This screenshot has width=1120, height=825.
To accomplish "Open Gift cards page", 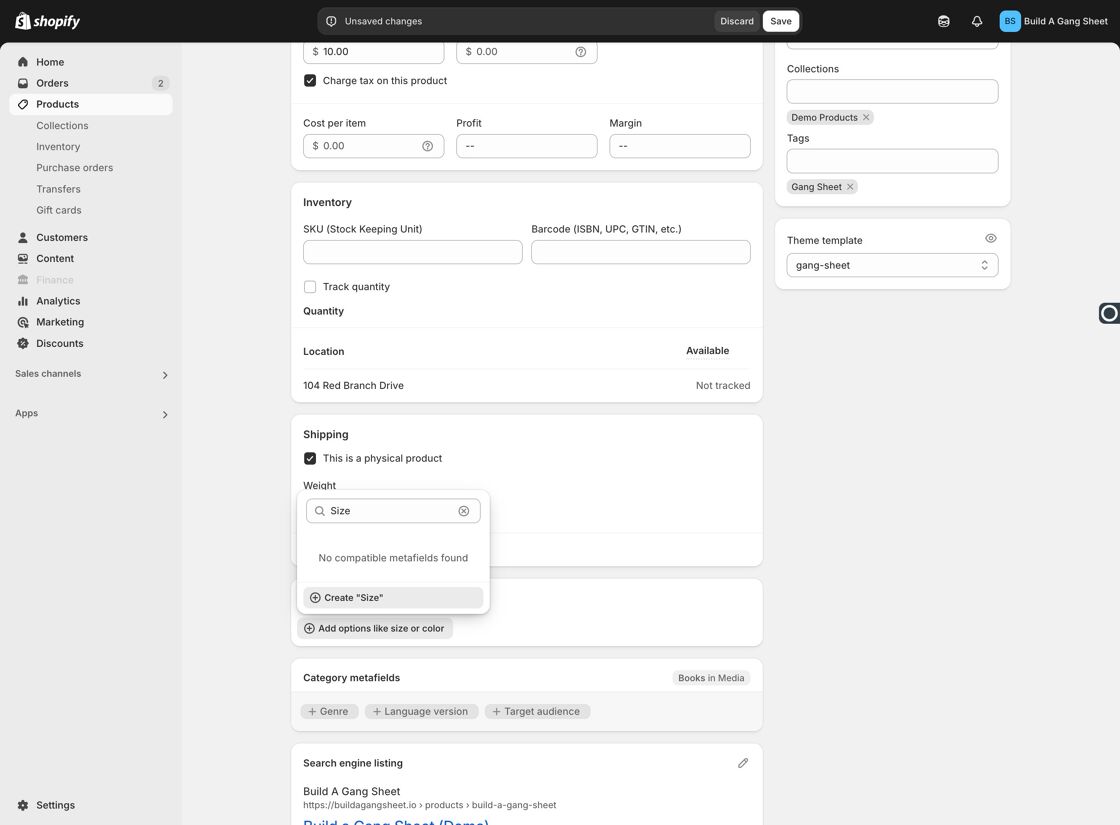I will 59,210.
